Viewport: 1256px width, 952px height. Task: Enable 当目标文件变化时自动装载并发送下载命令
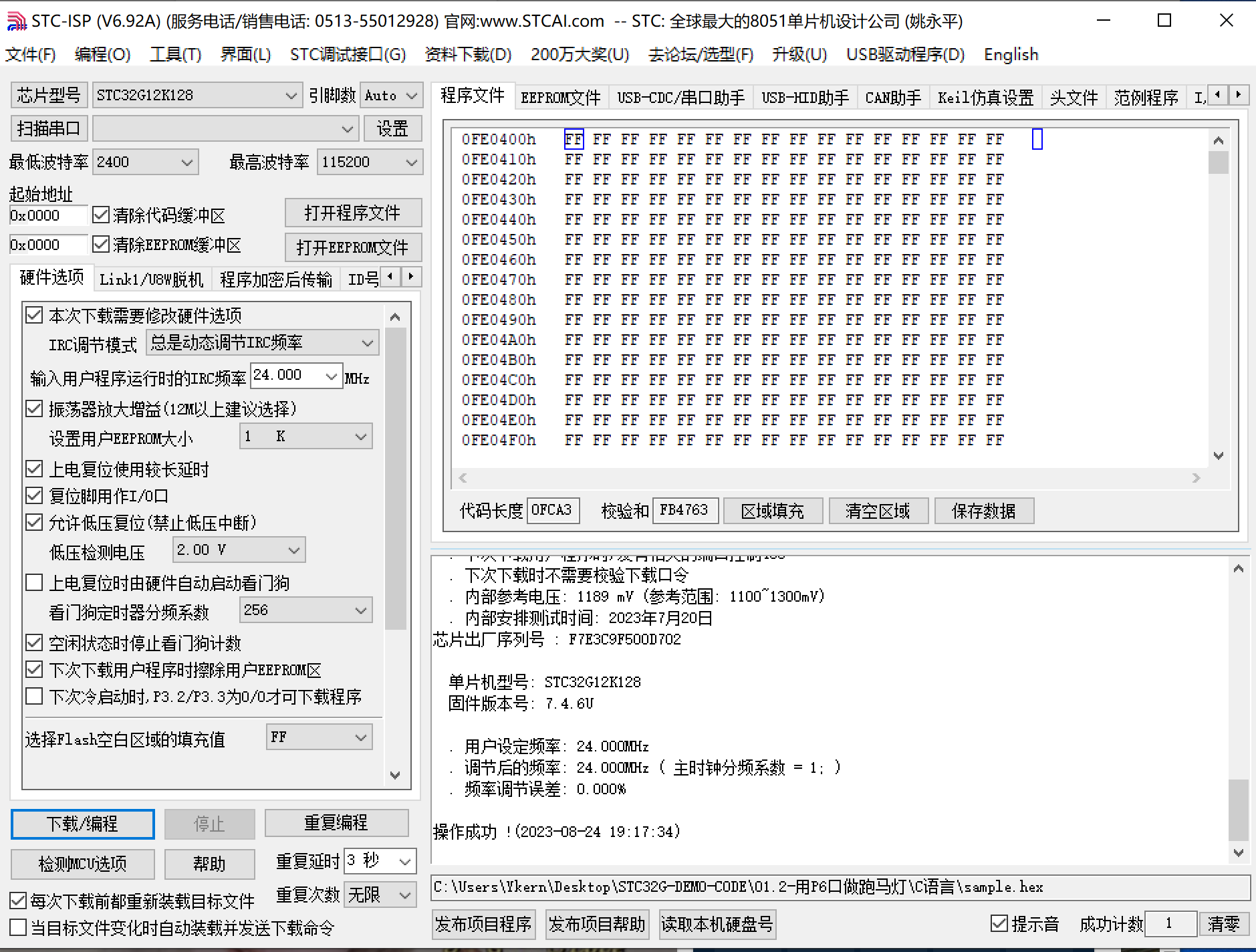(18, 927)
